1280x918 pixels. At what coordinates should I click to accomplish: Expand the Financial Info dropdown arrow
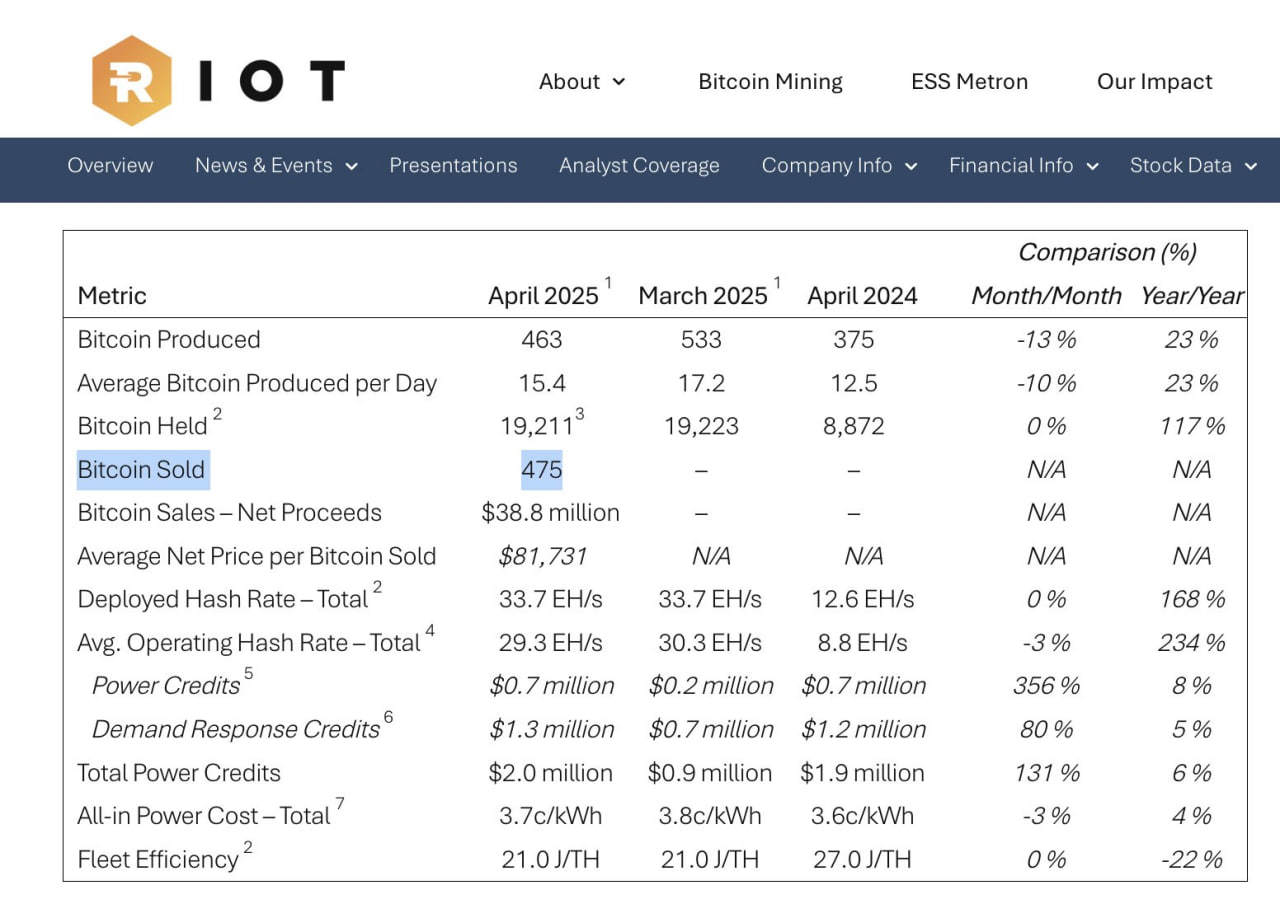(x=1092, y=167)
